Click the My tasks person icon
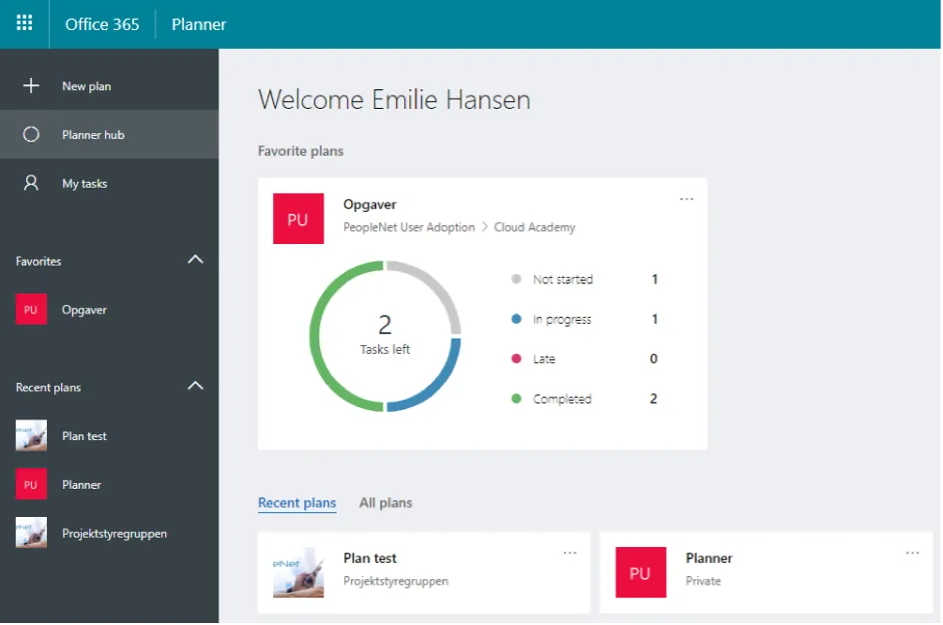This screenshot has width=943, height=625. pos(31,183)
